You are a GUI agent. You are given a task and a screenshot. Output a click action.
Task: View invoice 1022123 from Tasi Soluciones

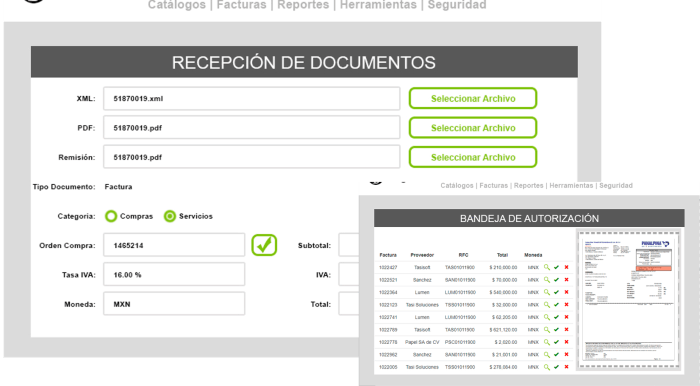[x=546, y=305]
